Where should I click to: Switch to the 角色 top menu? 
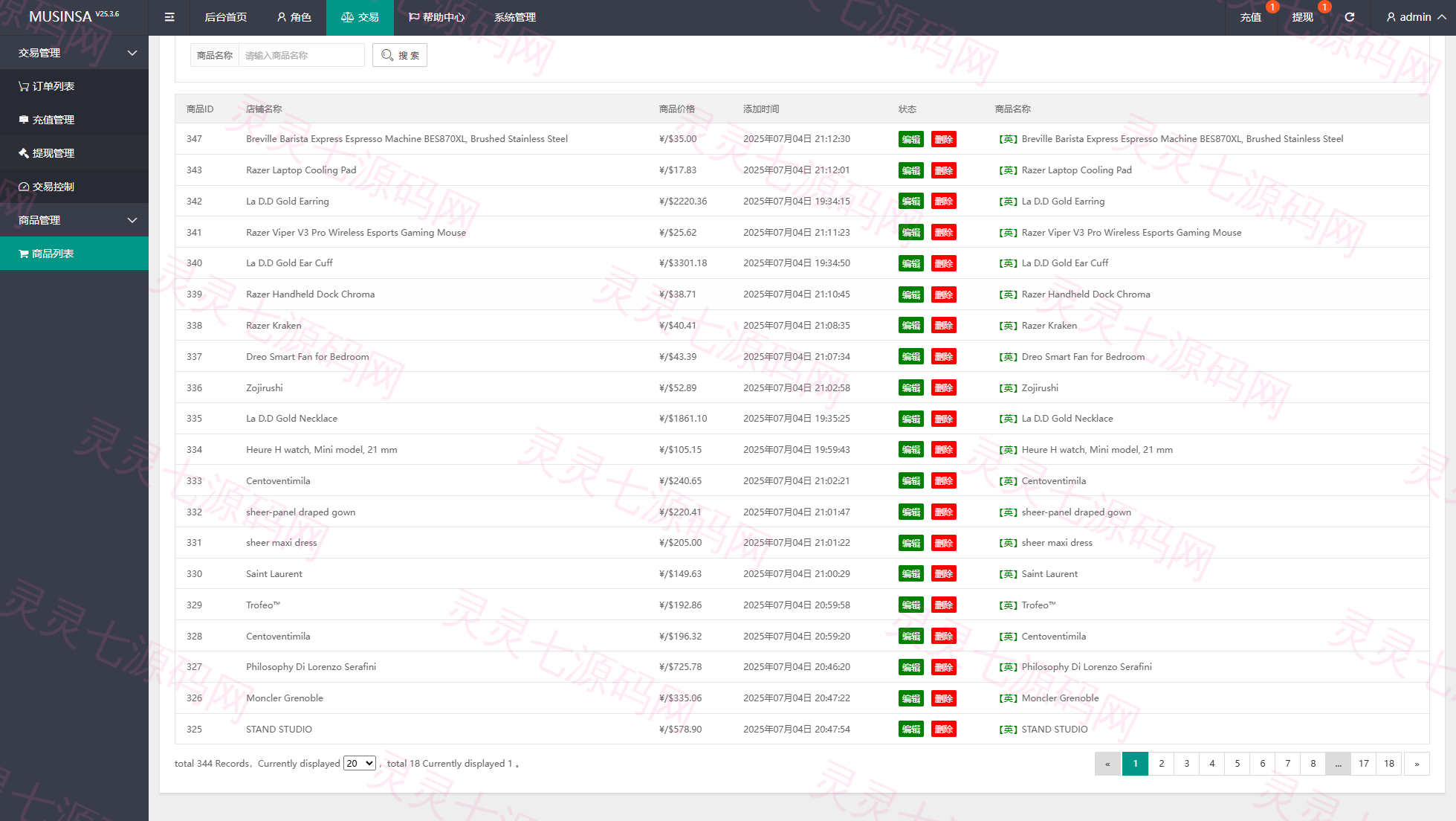tap(294, 17)
